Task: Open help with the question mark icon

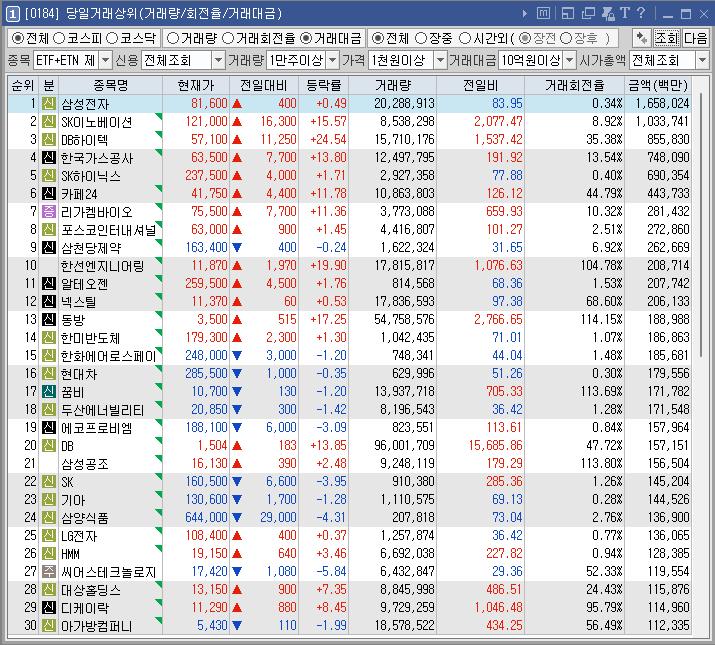Action: click(641, 13)
